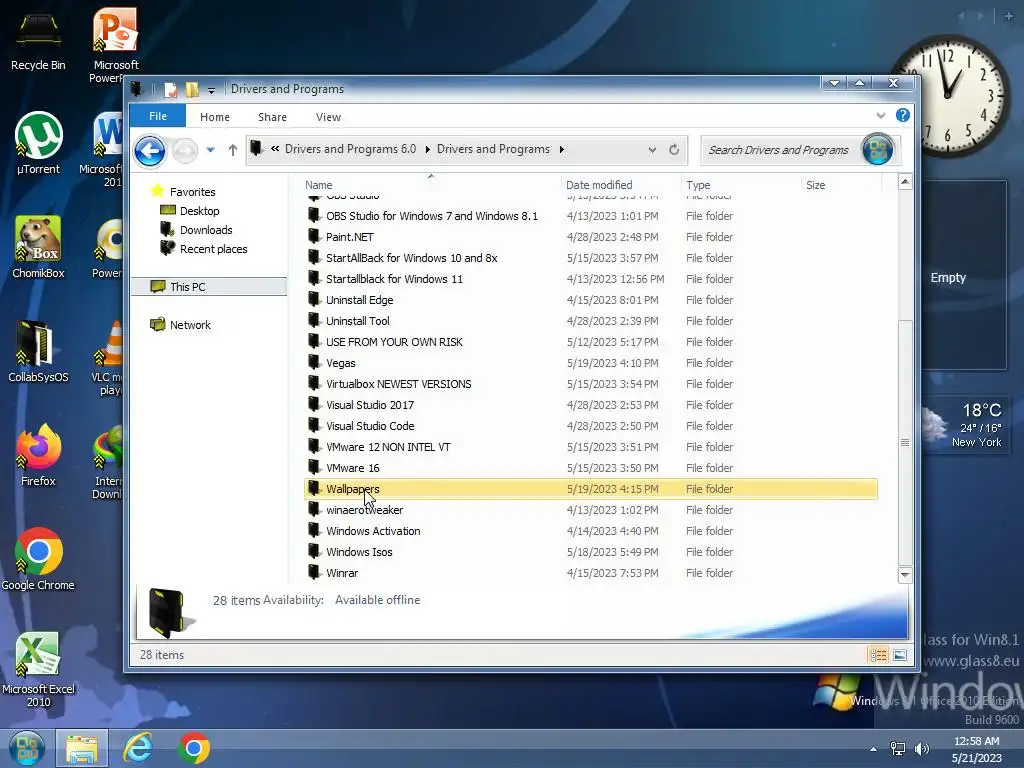Open Customize Quick Access Toolbar dropdown
Viewport: 1024px width, 768px height.
tap(211, 91)
